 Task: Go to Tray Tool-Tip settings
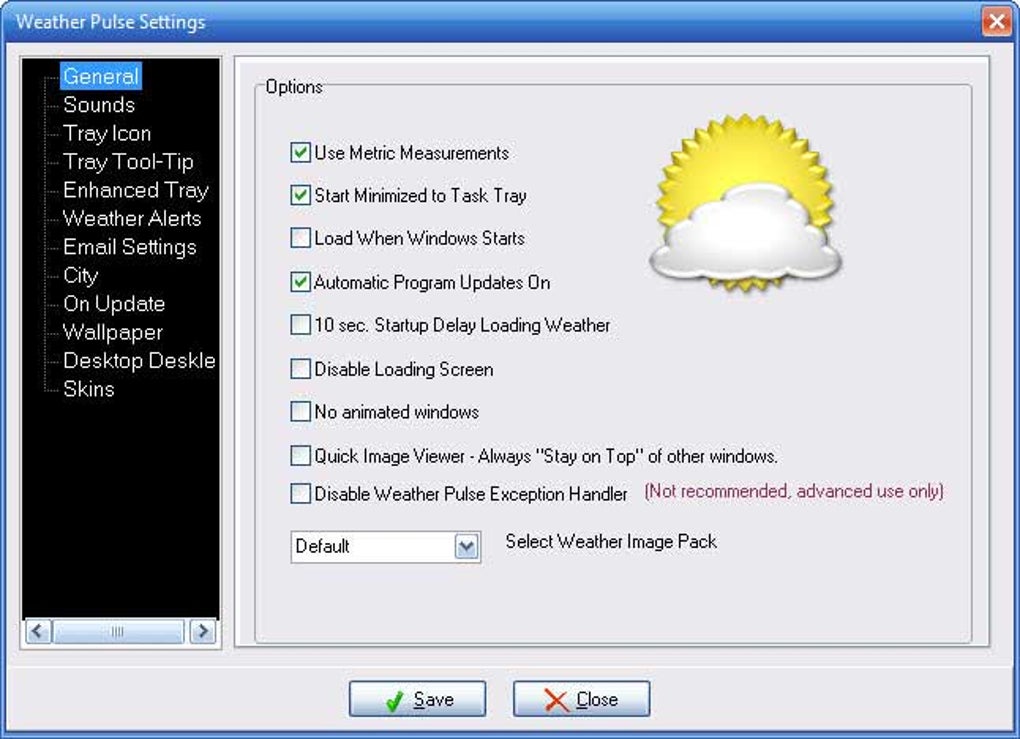click(128, 161)
